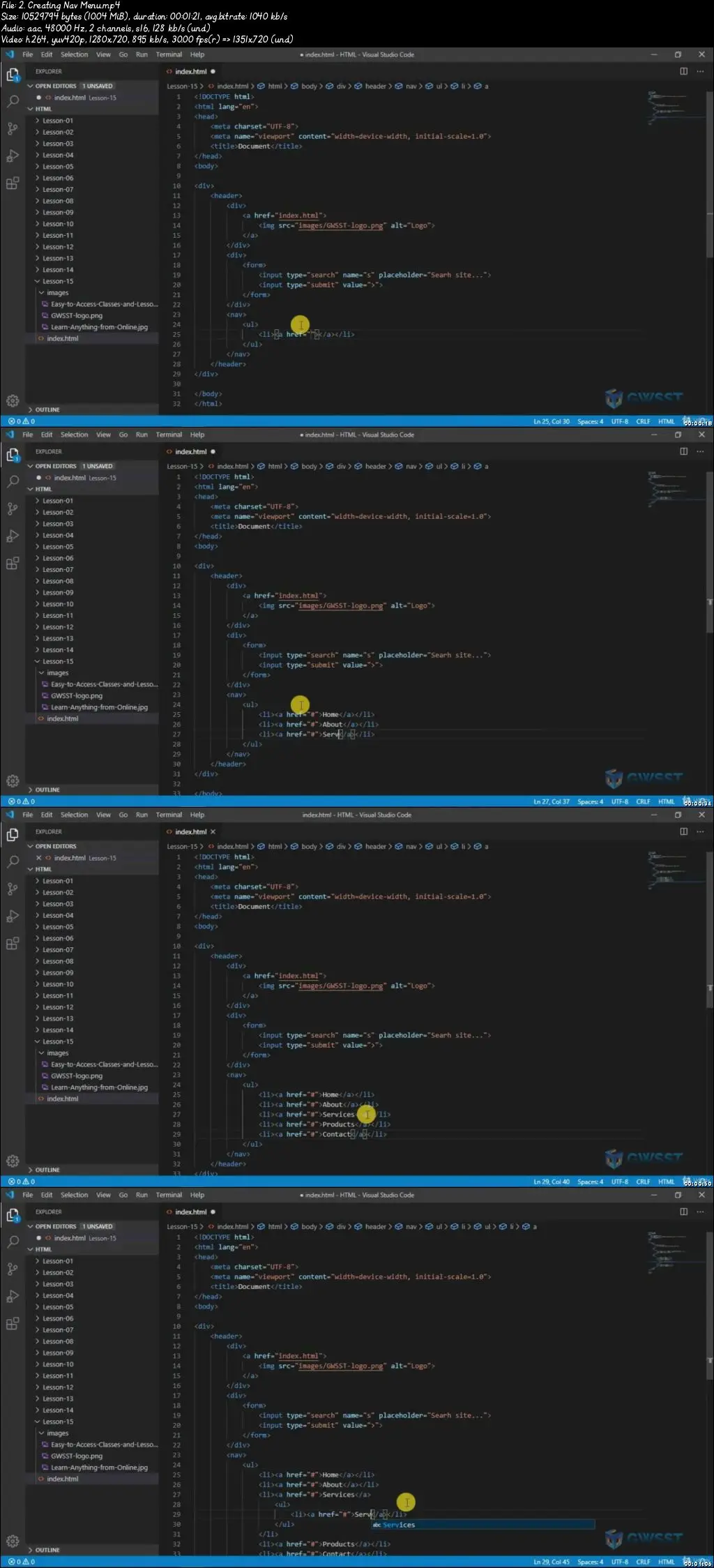The width and height of the screenshot is (714, 1568).
Task: Open Extensions view in the Col 30 window
Action: 13,183
